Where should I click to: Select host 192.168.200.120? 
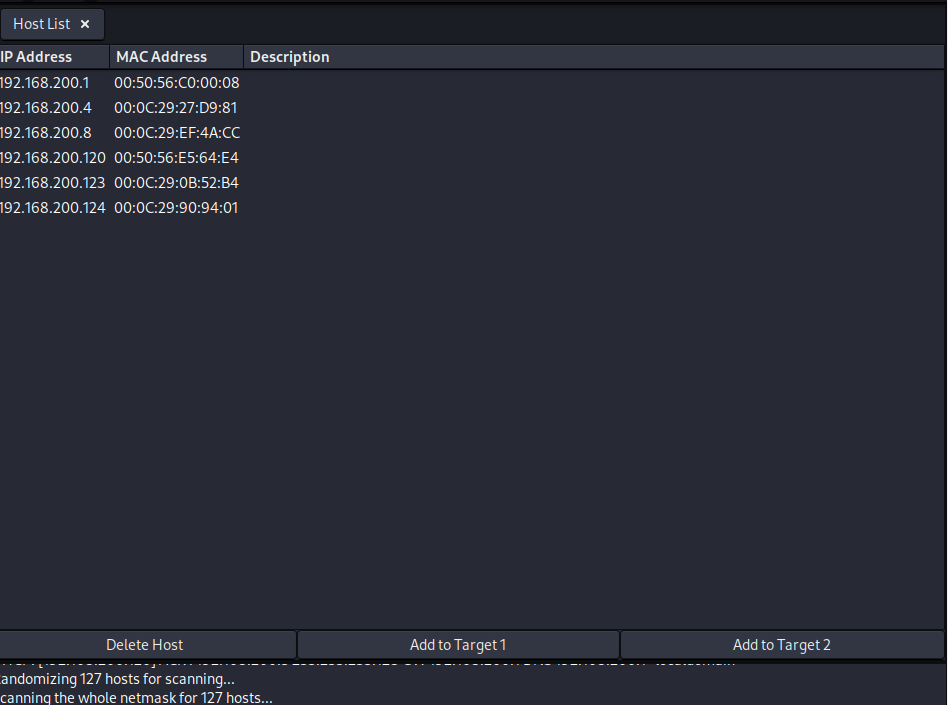[52, 158]
